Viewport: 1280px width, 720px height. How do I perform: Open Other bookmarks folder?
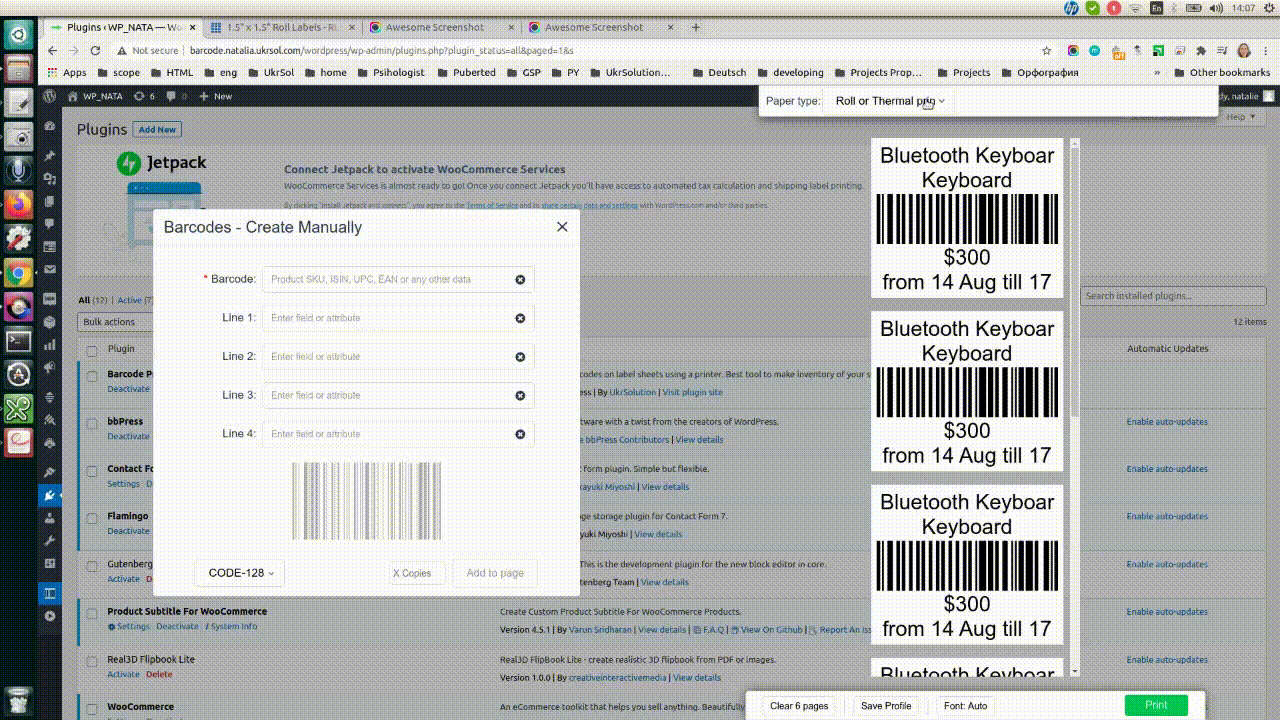1221,73
